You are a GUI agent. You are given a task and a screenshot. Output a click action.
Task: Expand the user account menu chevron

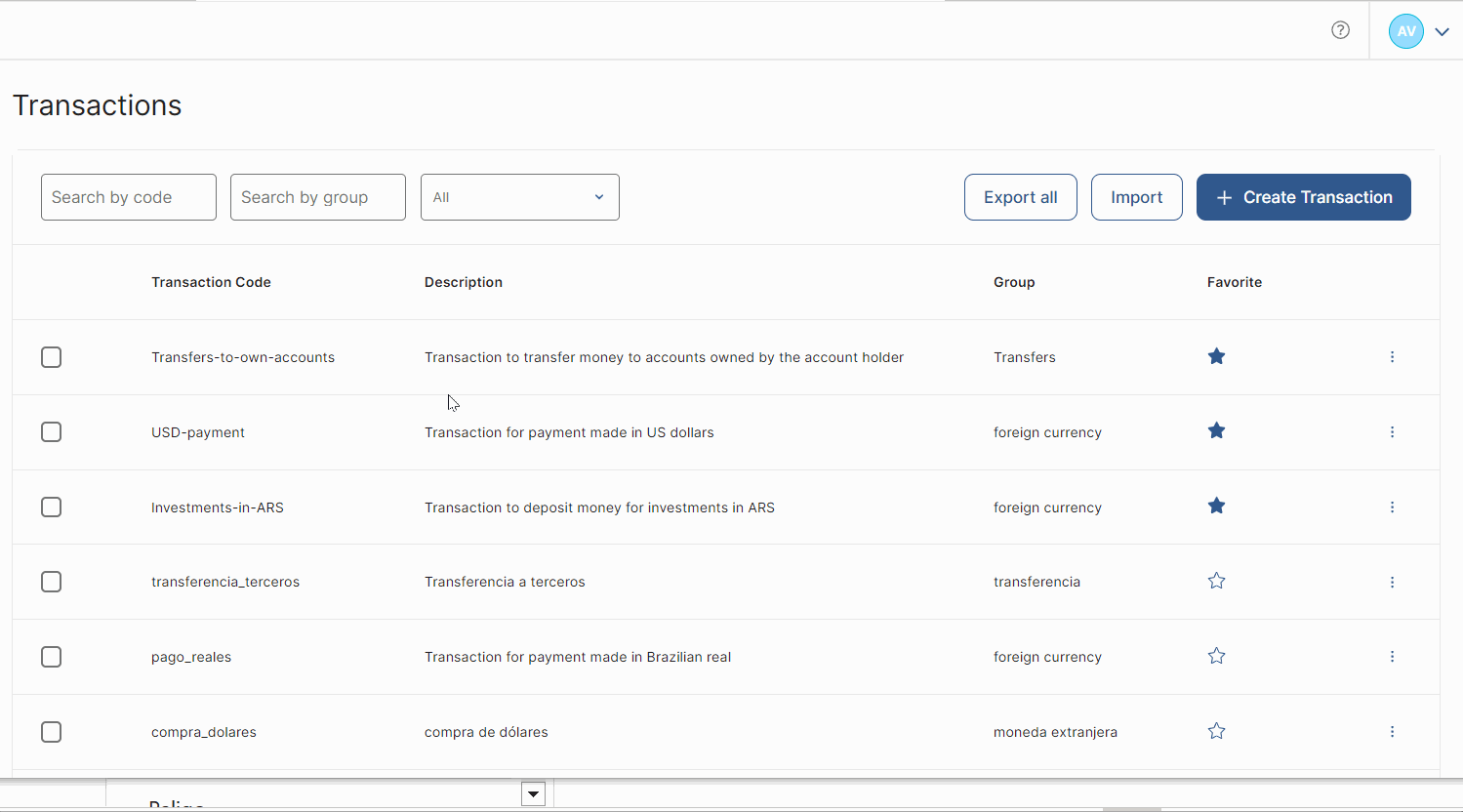(x=1442, y=32)
